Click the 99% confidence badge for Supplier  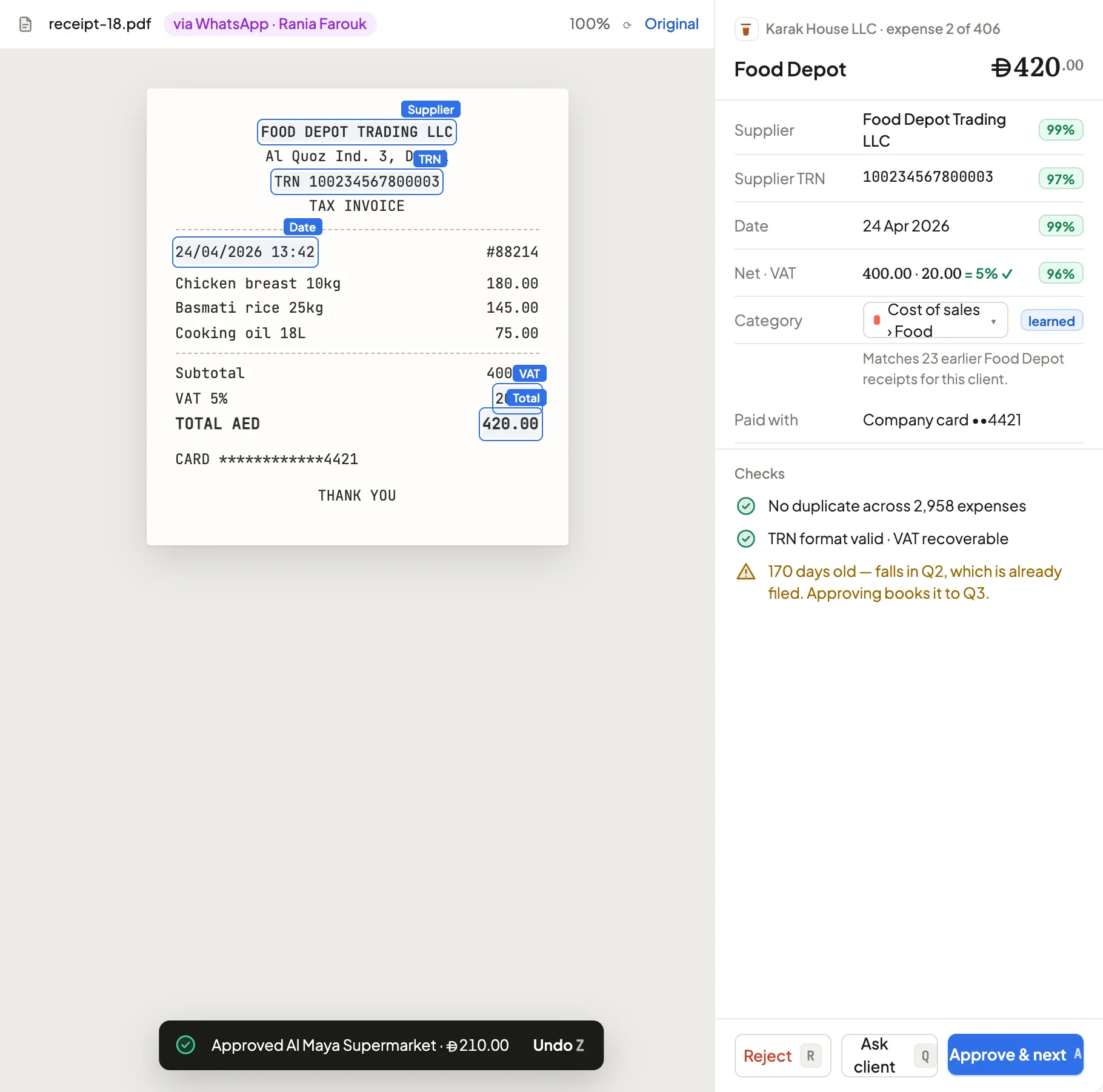[x=1061, y=130]
